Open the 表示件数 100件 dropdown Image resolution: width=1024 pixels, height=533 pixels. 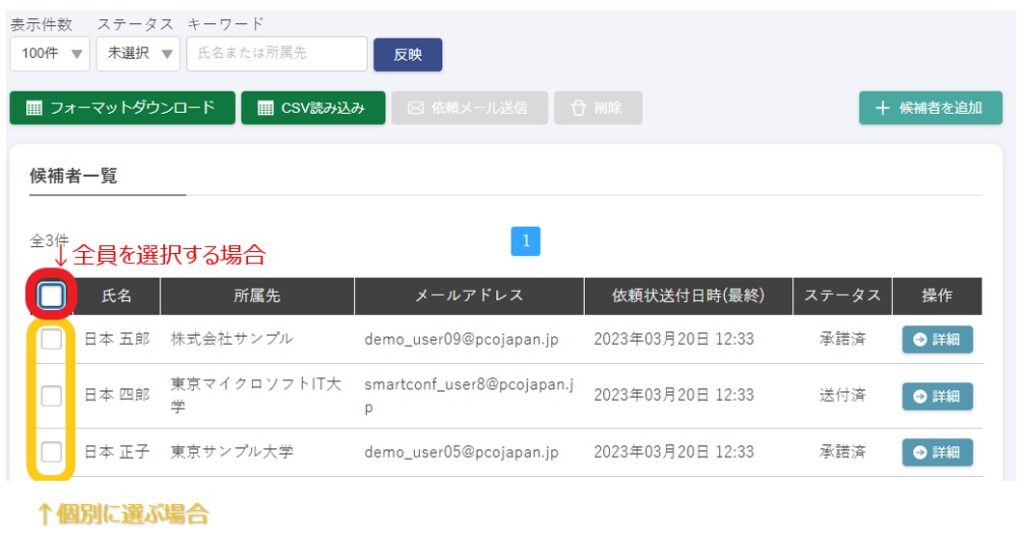click(x=50, y=54)
